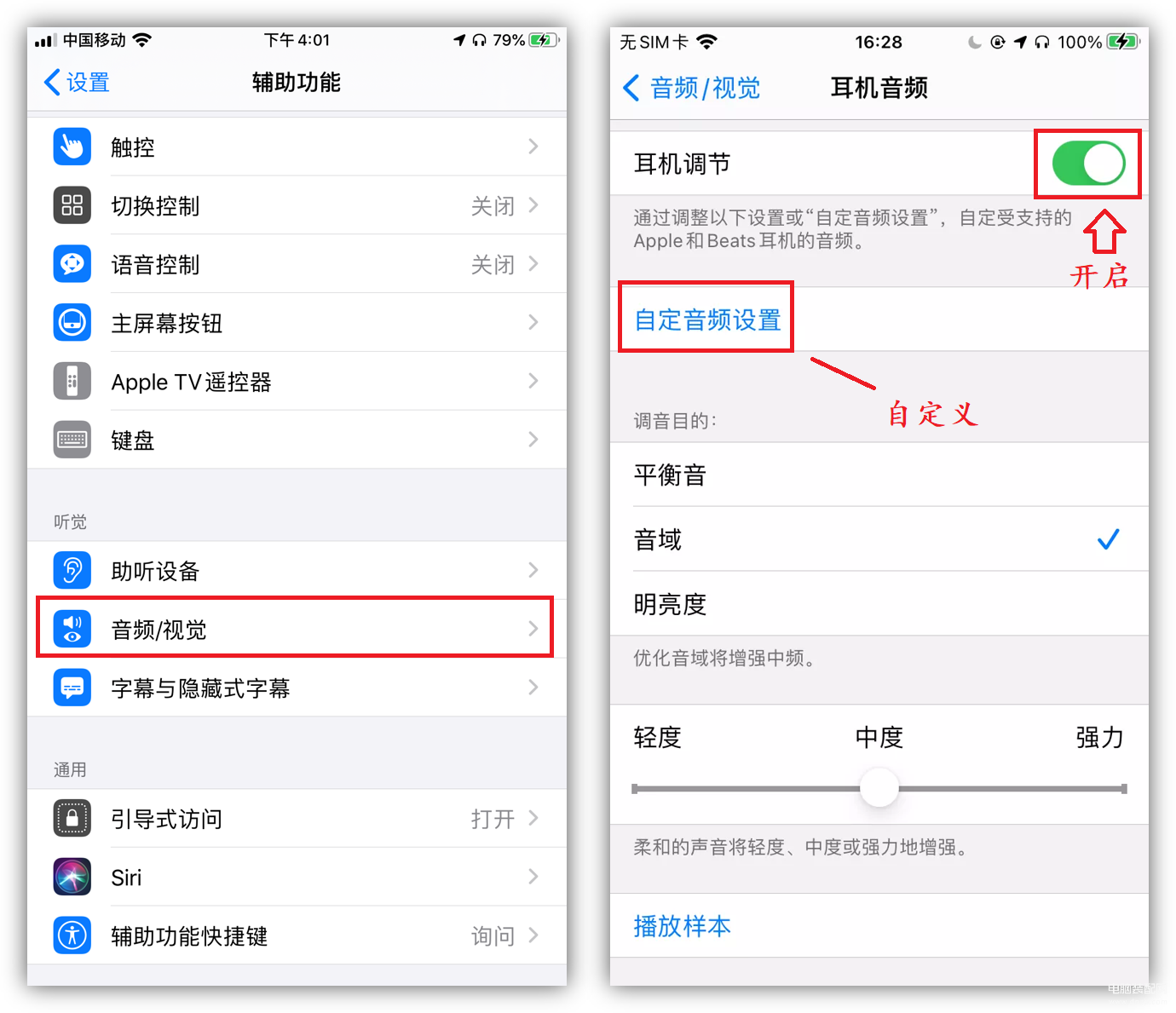1176x1013 pixels.
Task: Tap the 触控 hand icon
Action: pos(72,147)
